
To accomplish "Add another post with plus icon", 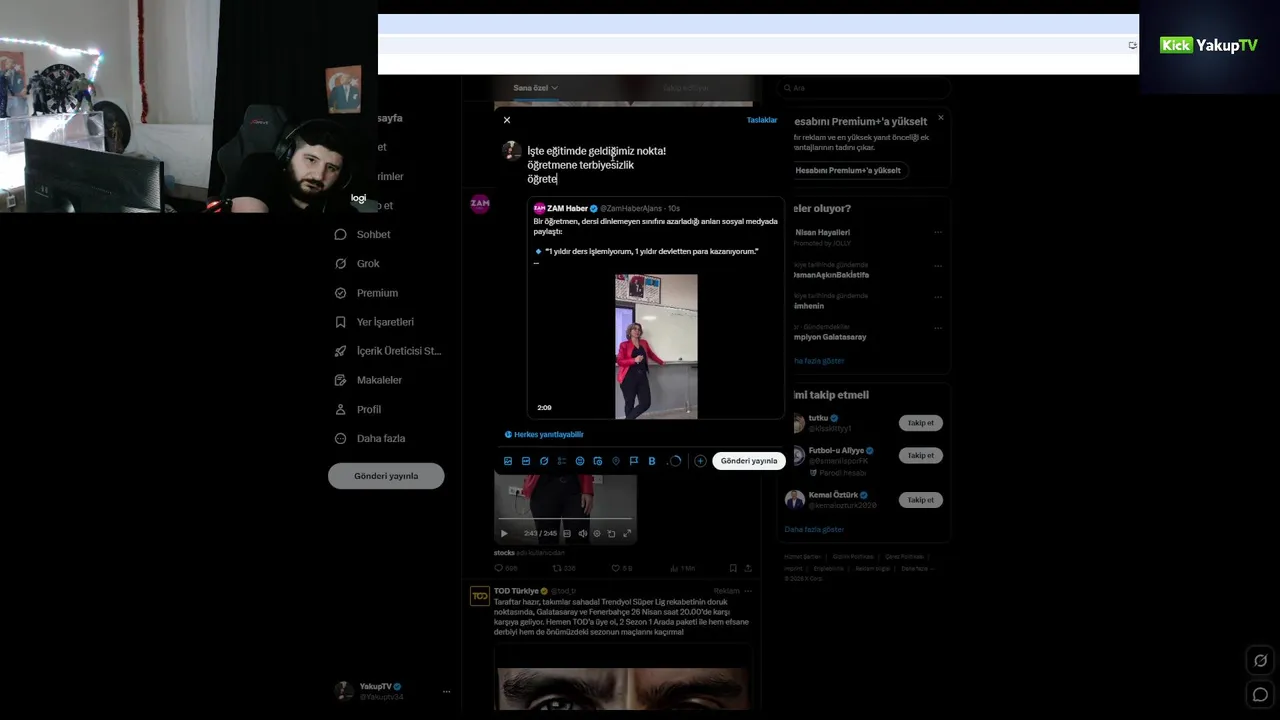I will click(700, 461).
